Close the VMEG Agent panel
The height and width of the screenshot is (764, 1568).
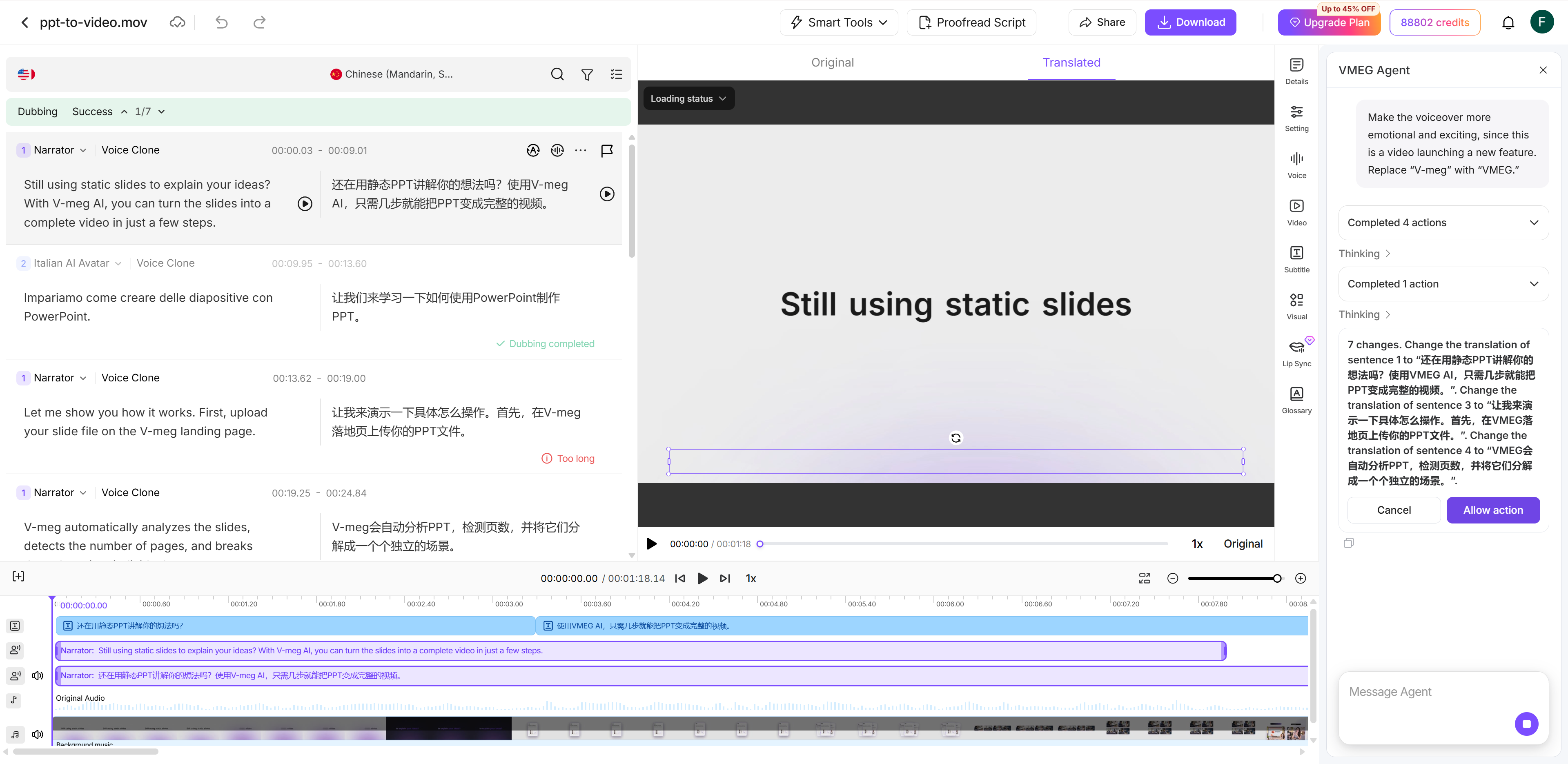(1543, 70)
